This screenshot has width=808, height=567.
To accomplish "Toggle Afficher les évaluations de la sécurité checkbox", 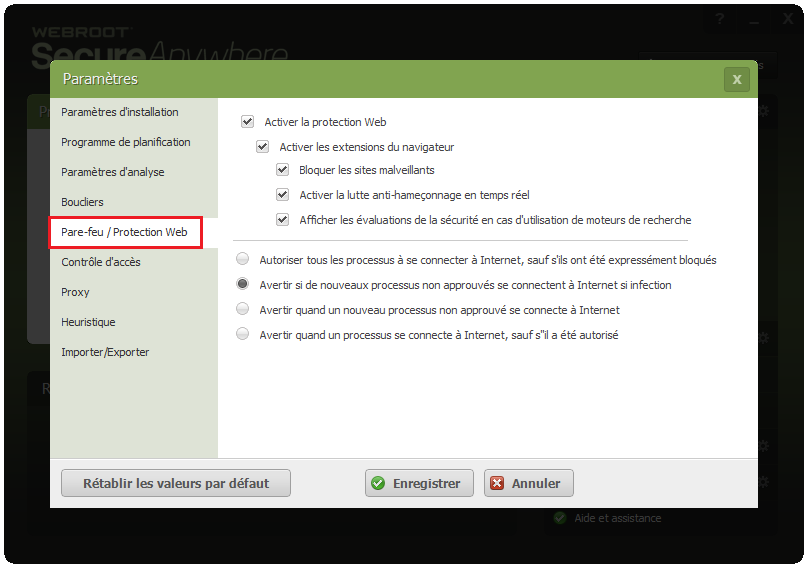I will click(x=282, y=220).
